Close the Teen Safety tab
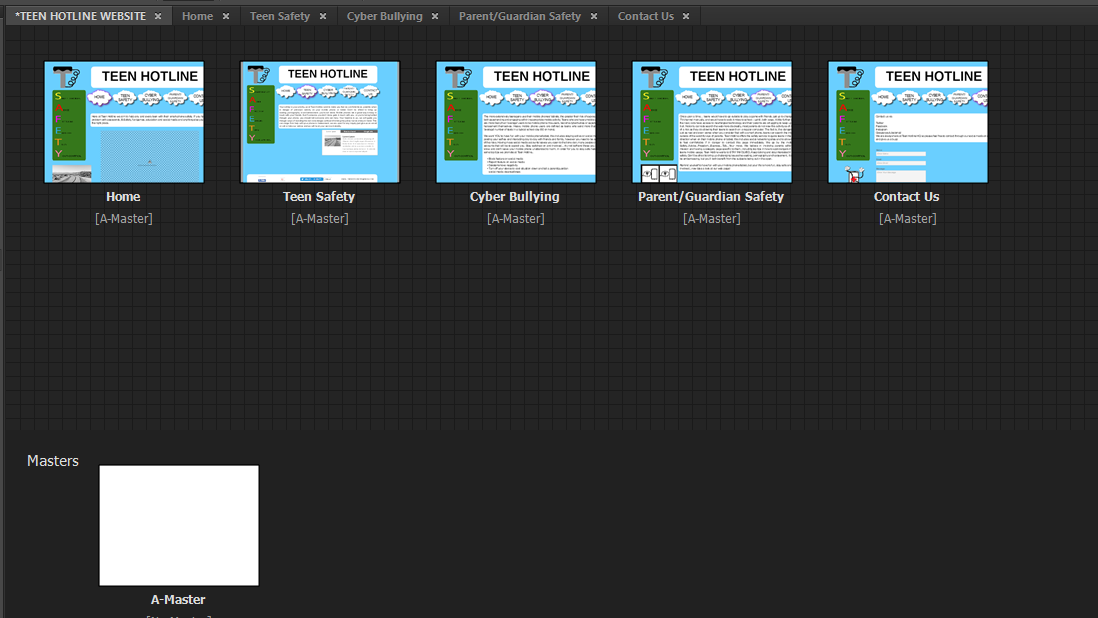The width and height of the screenshot is (1098, 618). (323, 16)
